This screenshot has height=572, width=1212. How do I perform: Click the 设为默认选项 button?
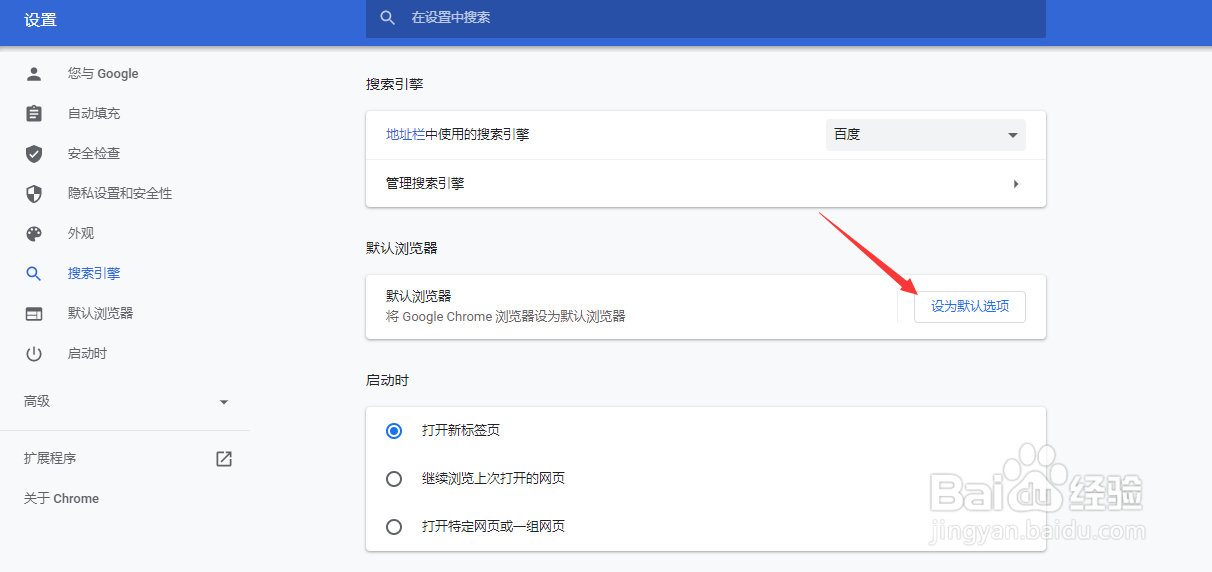coord(970,306)
